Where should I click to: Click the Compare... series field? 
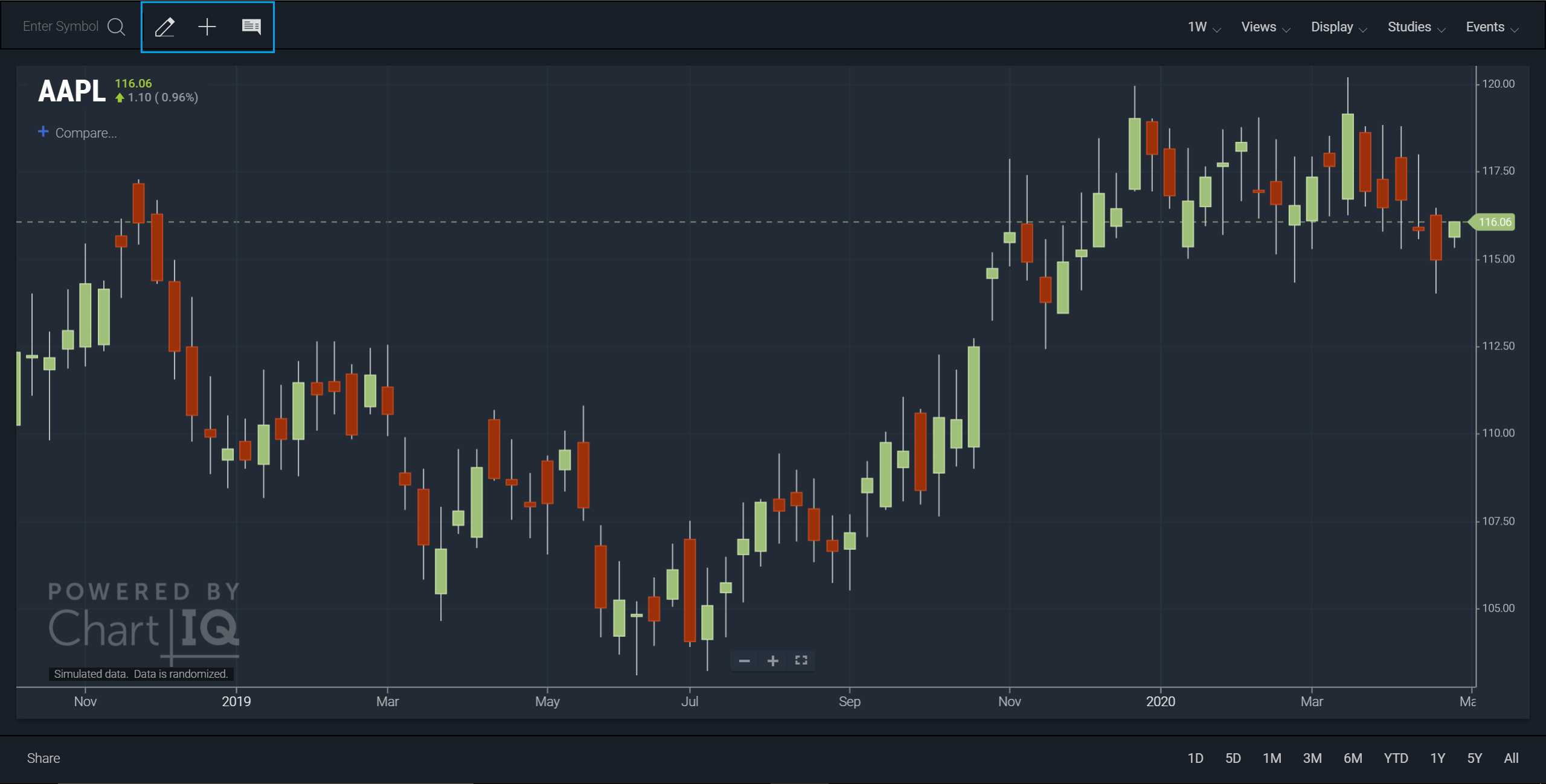coord(86,133)
